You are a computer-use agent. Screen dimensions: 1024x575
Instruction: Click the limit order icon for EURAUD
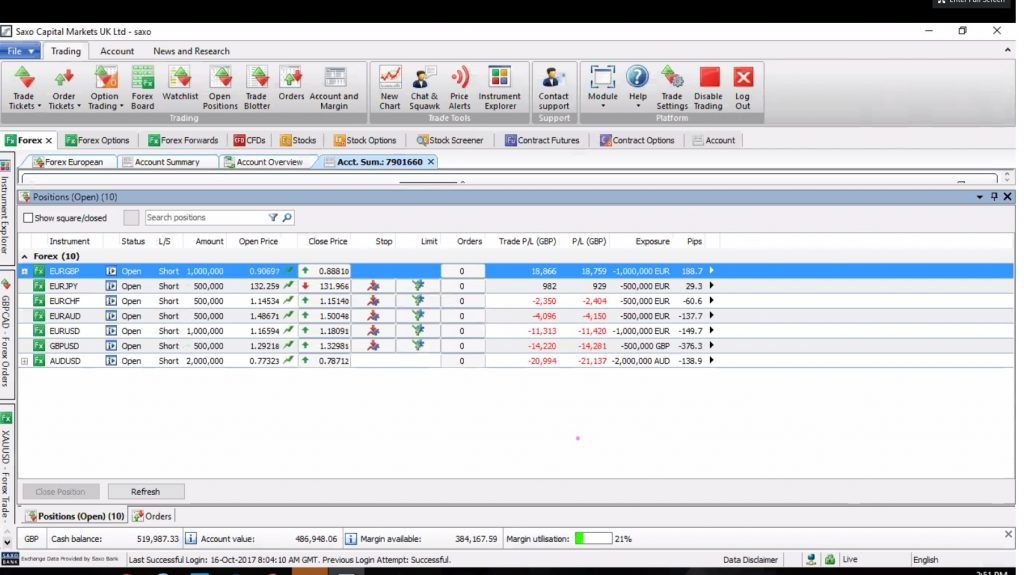[418, 316]
